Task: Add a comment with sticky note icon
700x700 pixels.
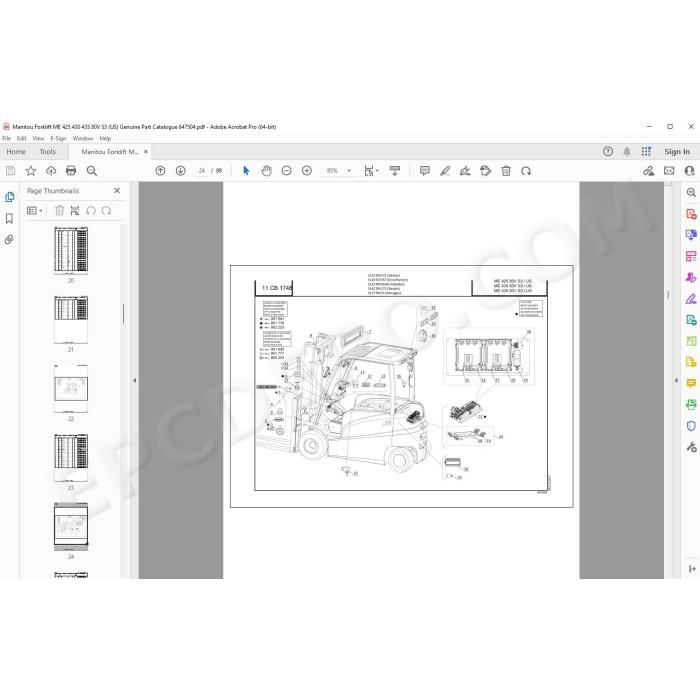Action: tap(425, 171)
